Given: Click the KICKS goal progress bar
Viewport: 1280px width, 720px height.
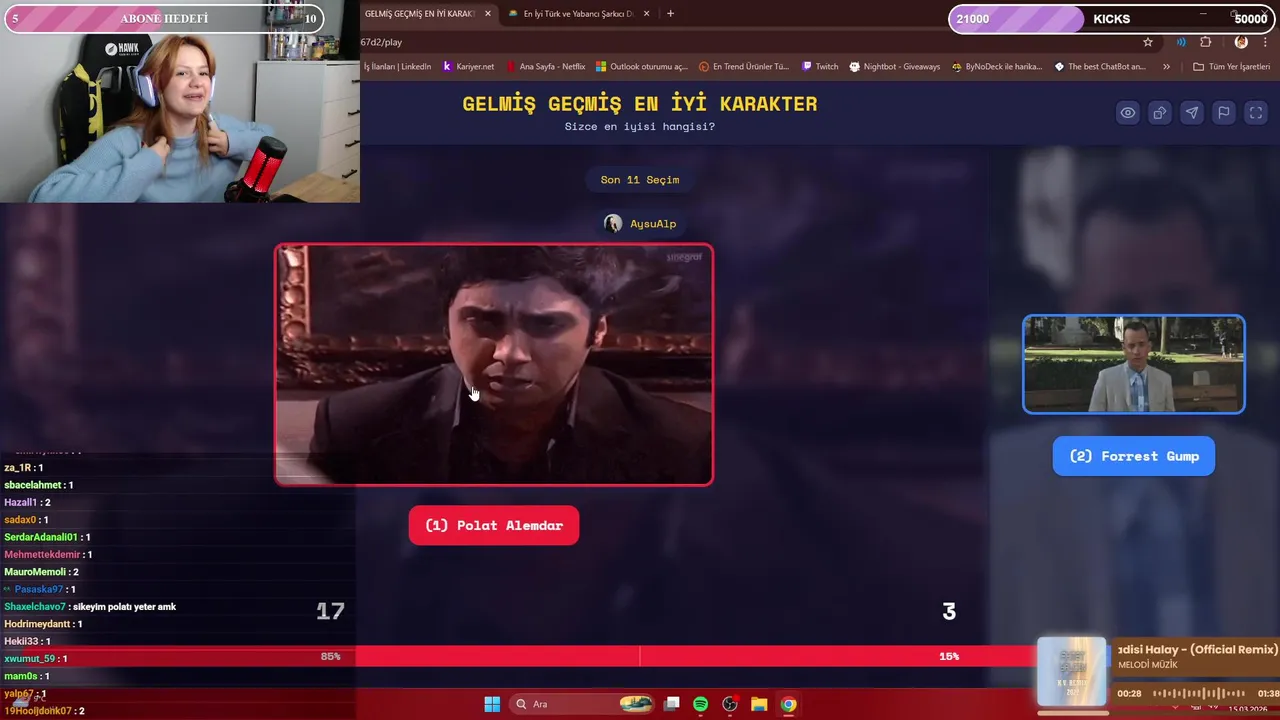Looking at the screenshot, I should coord(1111,19).
